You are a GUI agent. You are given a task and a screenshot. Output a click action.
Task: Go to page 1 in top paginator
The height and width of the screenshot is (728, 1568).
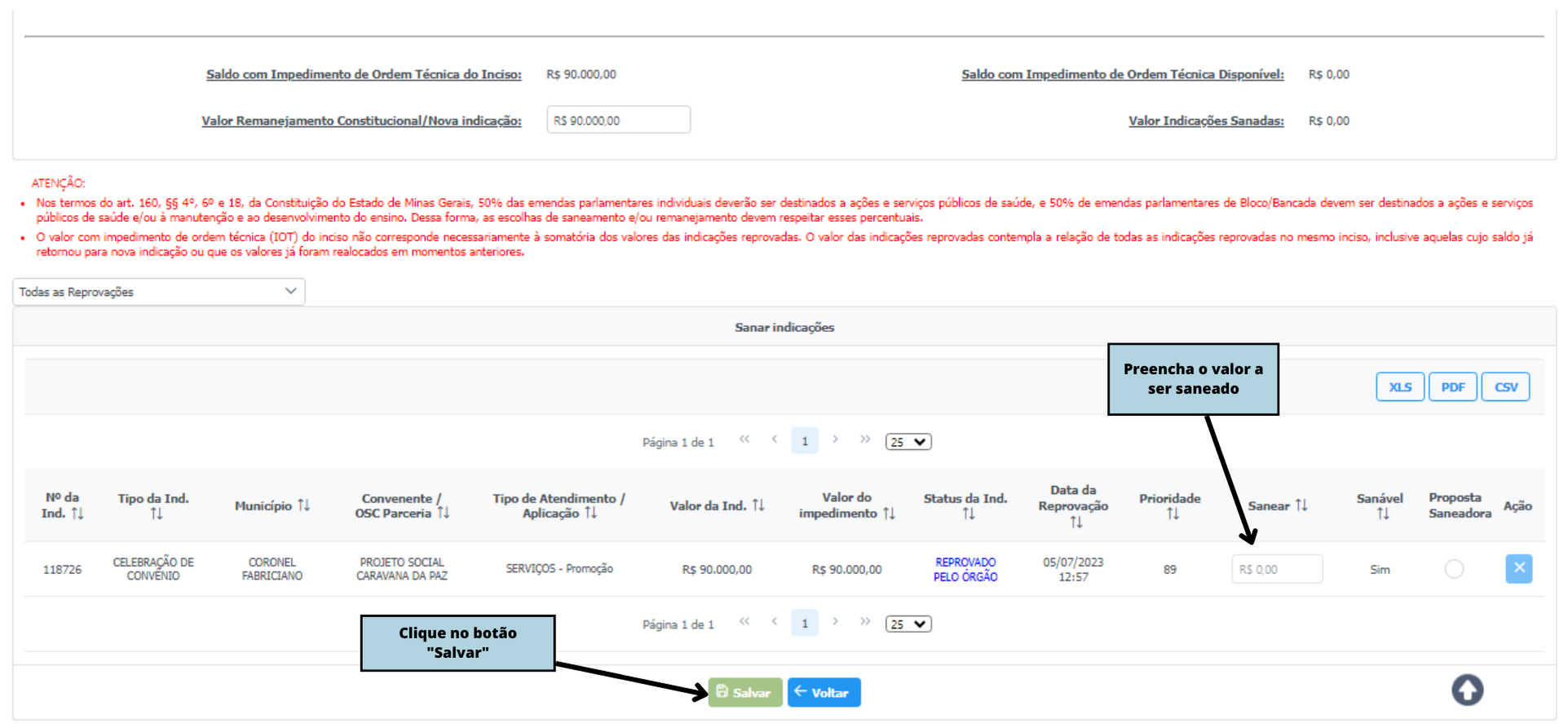pos(805,441)
